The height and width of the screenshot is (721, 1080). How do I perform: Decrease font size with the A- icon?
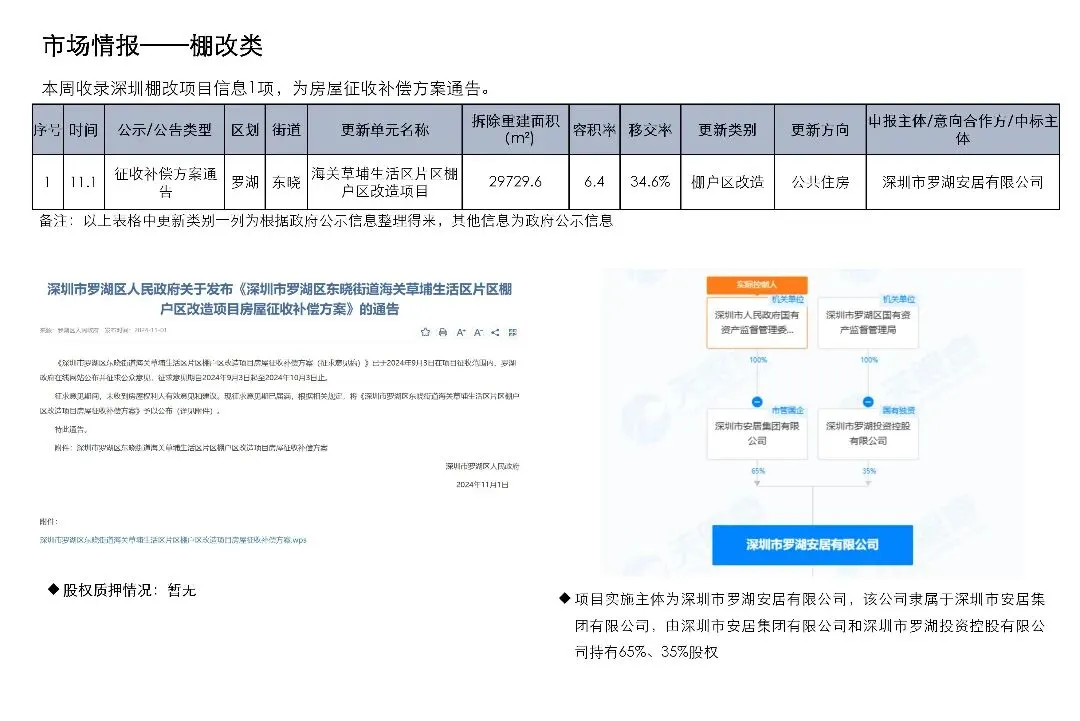478,332
